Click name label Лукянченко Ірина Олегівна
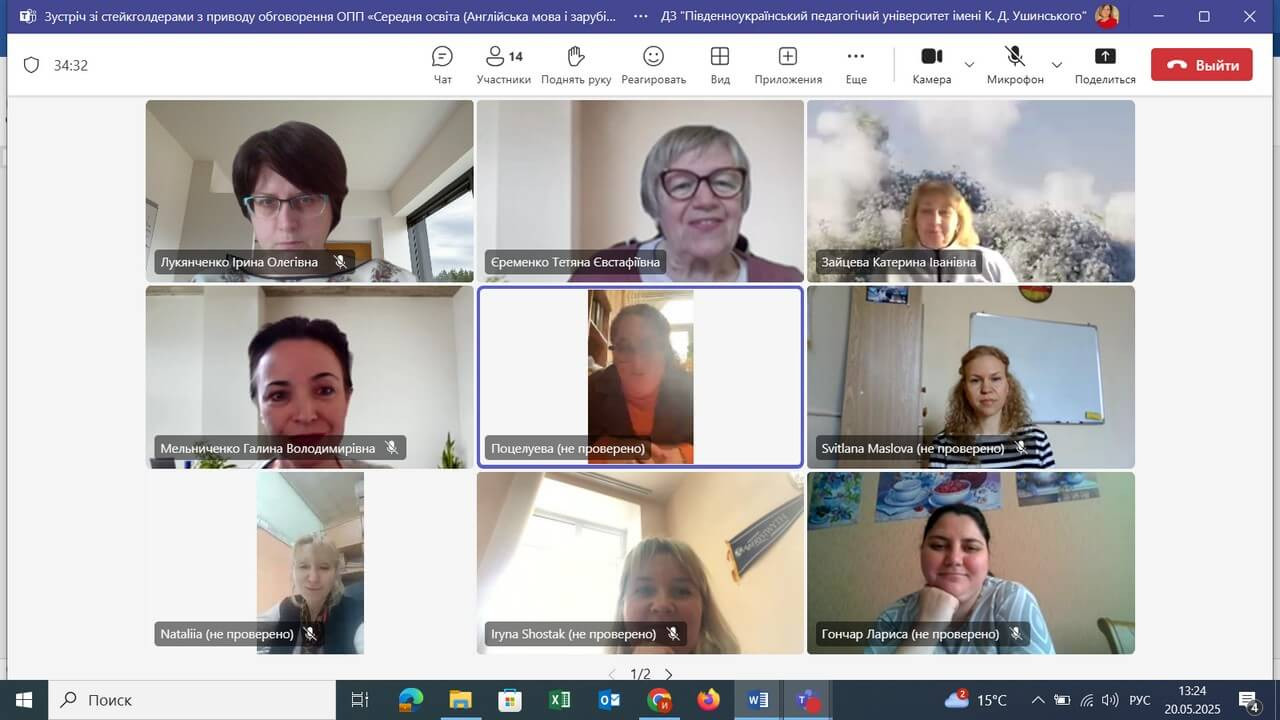Screen dimensions: 1280x720 pos(239,262)
